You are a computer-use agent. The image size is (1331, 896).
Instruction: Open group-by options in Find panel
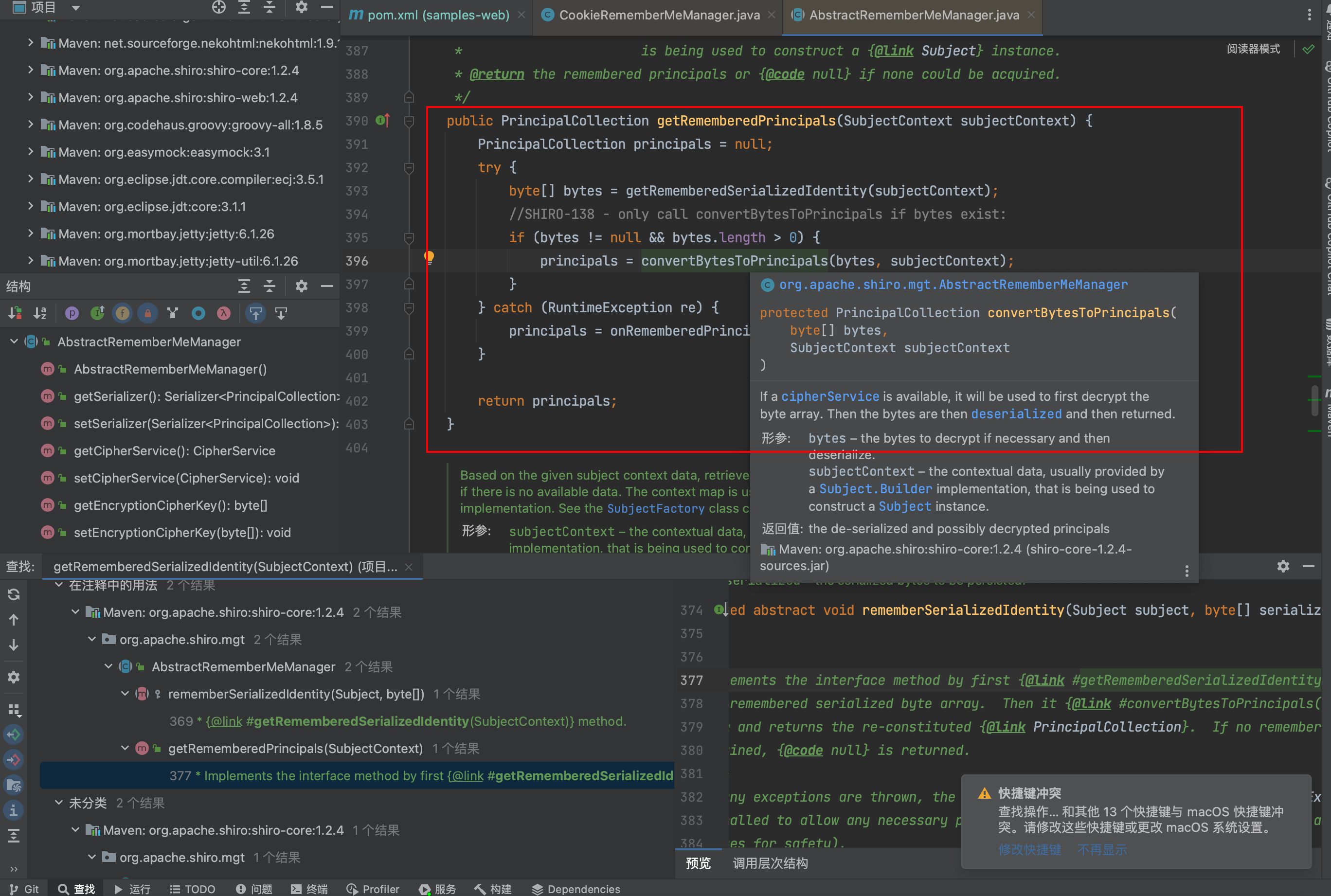14,710
